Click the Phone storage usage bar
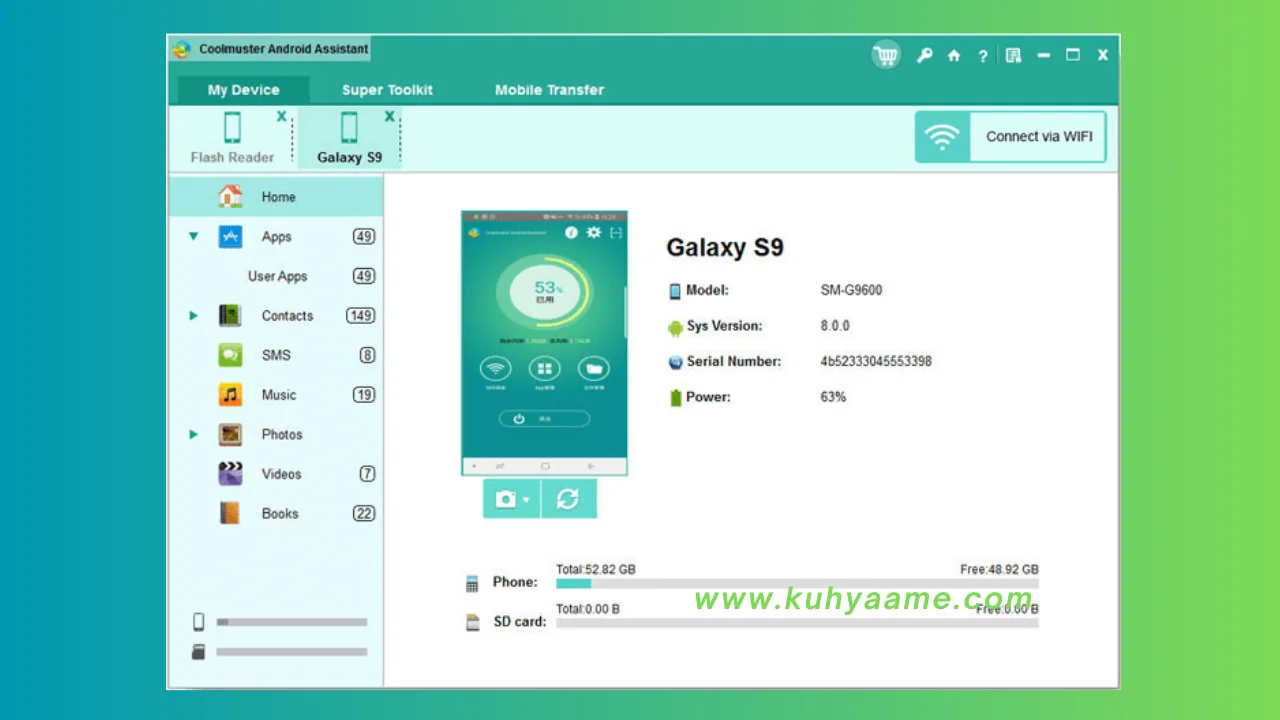 click(x=797, y=584)
